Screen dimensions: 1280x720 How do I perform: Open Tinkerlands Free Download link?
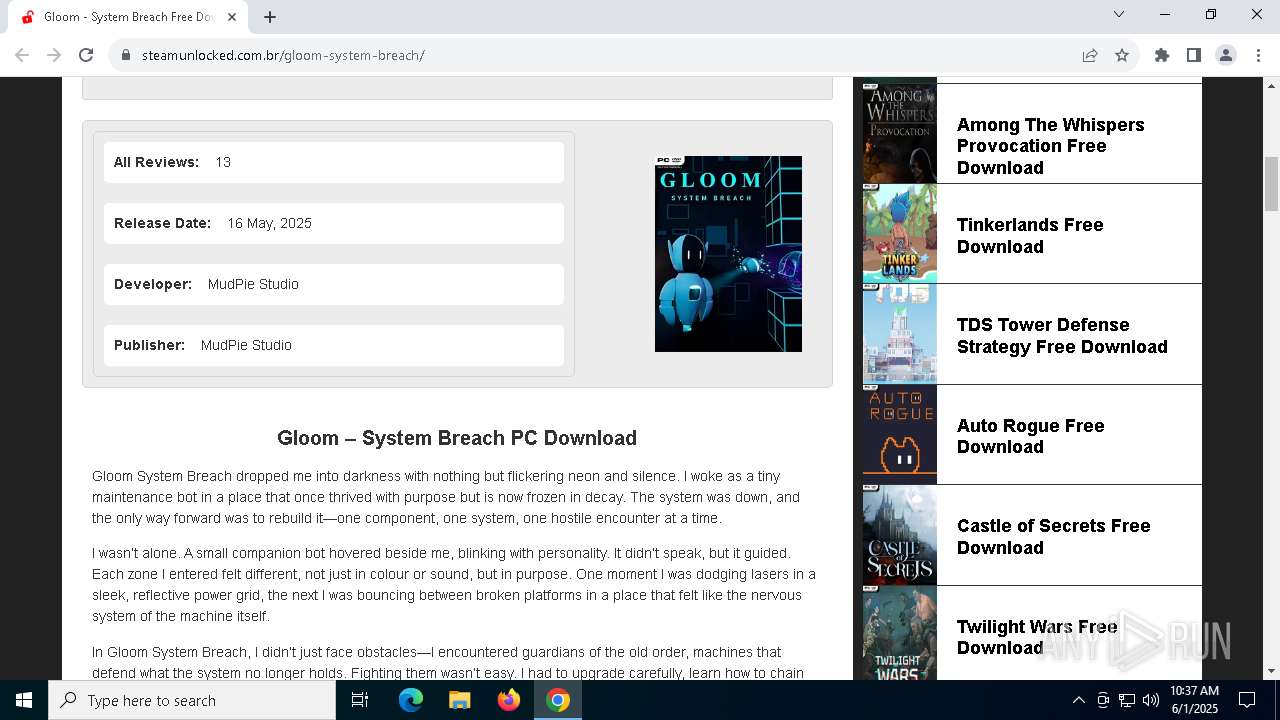(1030, 236)
